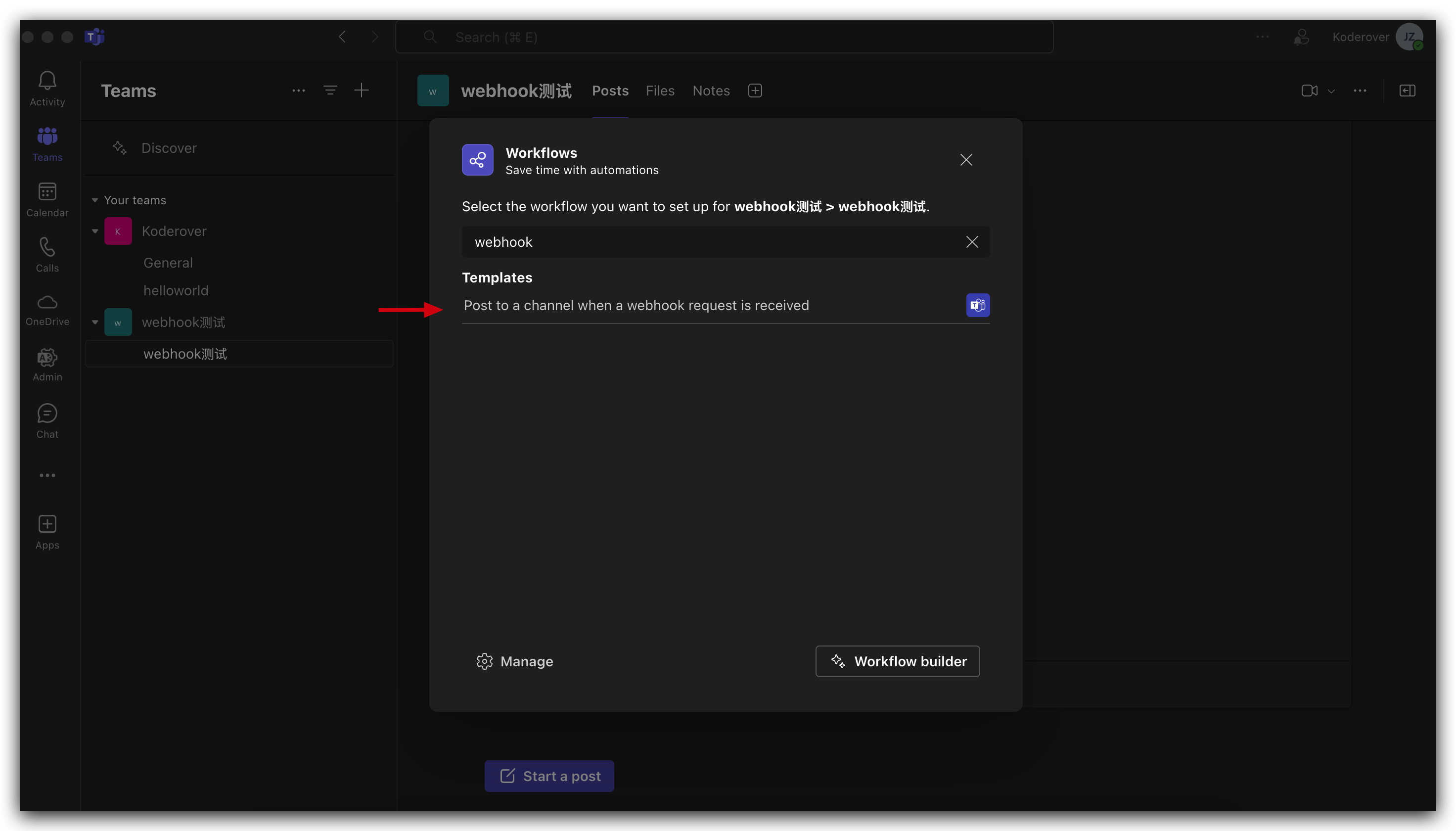The width and height of the screenshot is (1456, 831).
Task: Add a new team or channel
Action: click(x=362, y=90)
